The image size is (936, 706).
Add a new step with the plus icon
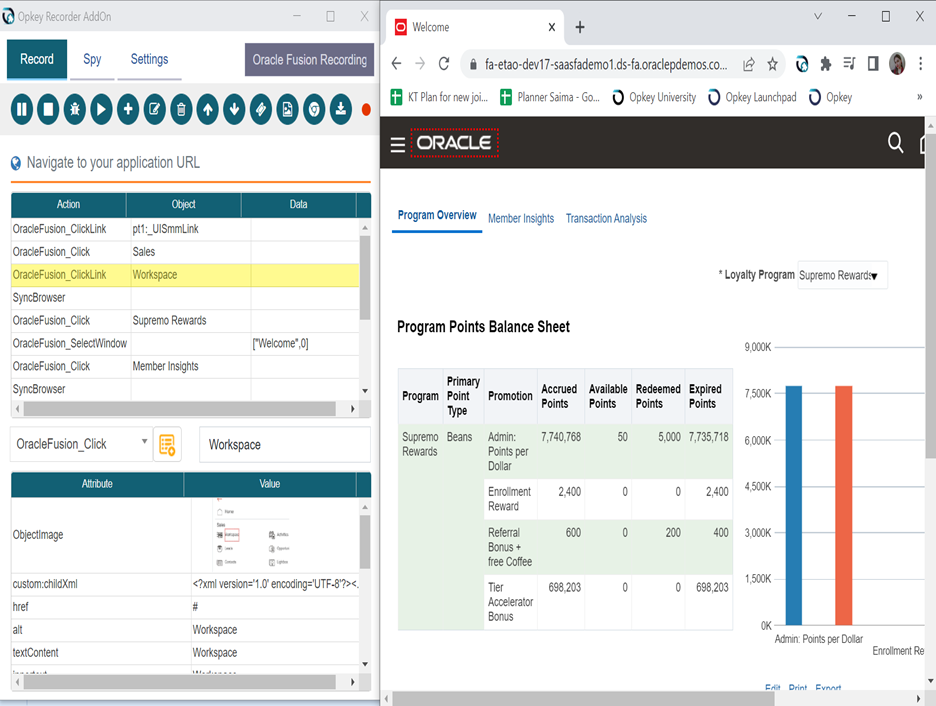click(x=128, y=109)
